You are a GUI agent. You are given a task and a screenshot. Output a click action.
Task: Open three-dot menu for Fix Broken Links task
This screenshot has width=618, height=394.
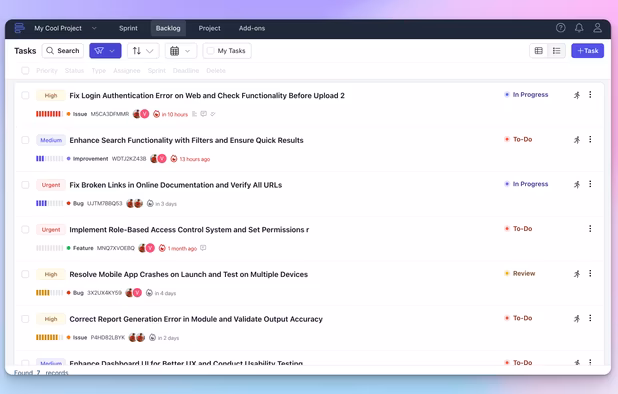[590, 184]
